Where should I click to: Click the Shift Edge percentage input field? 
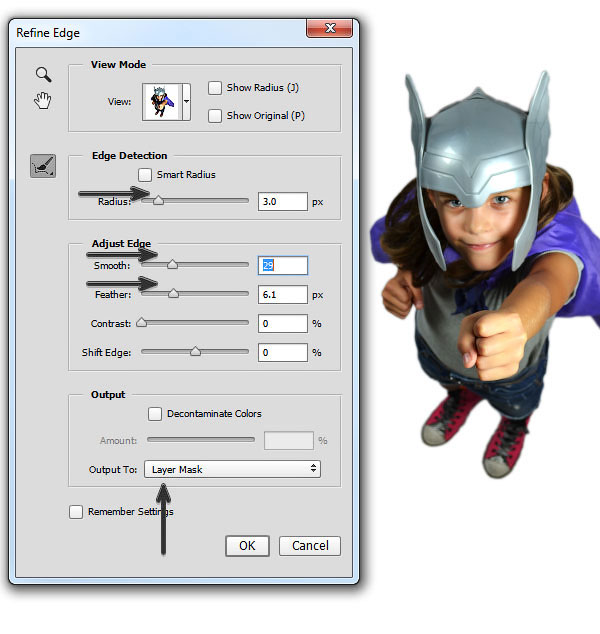click(x=283, y=353)
